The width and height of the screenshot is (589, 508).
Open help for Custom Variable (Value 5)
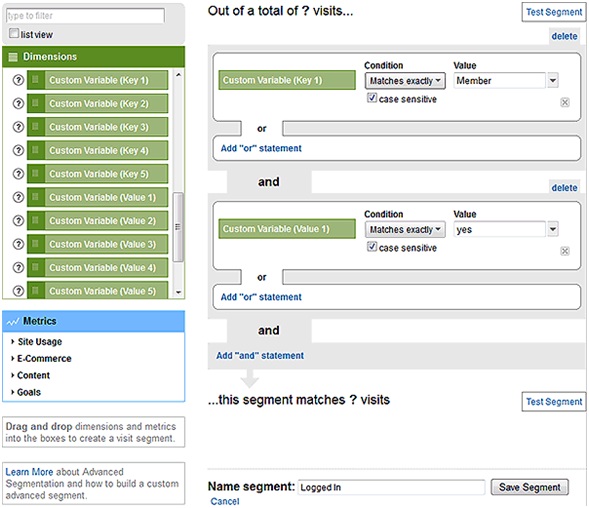coord(18,291)
